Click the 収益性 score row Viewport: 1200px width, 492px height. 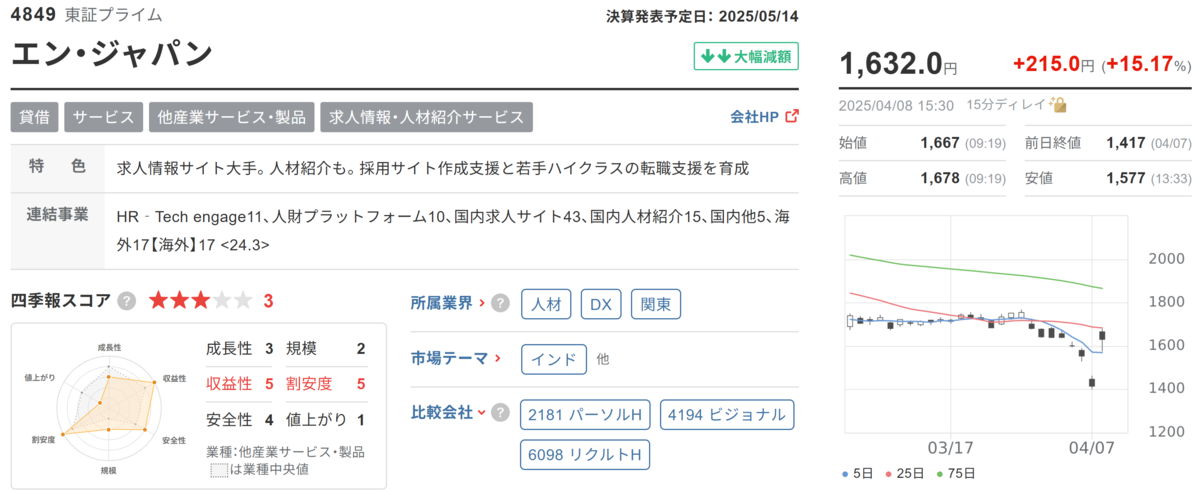240,384
